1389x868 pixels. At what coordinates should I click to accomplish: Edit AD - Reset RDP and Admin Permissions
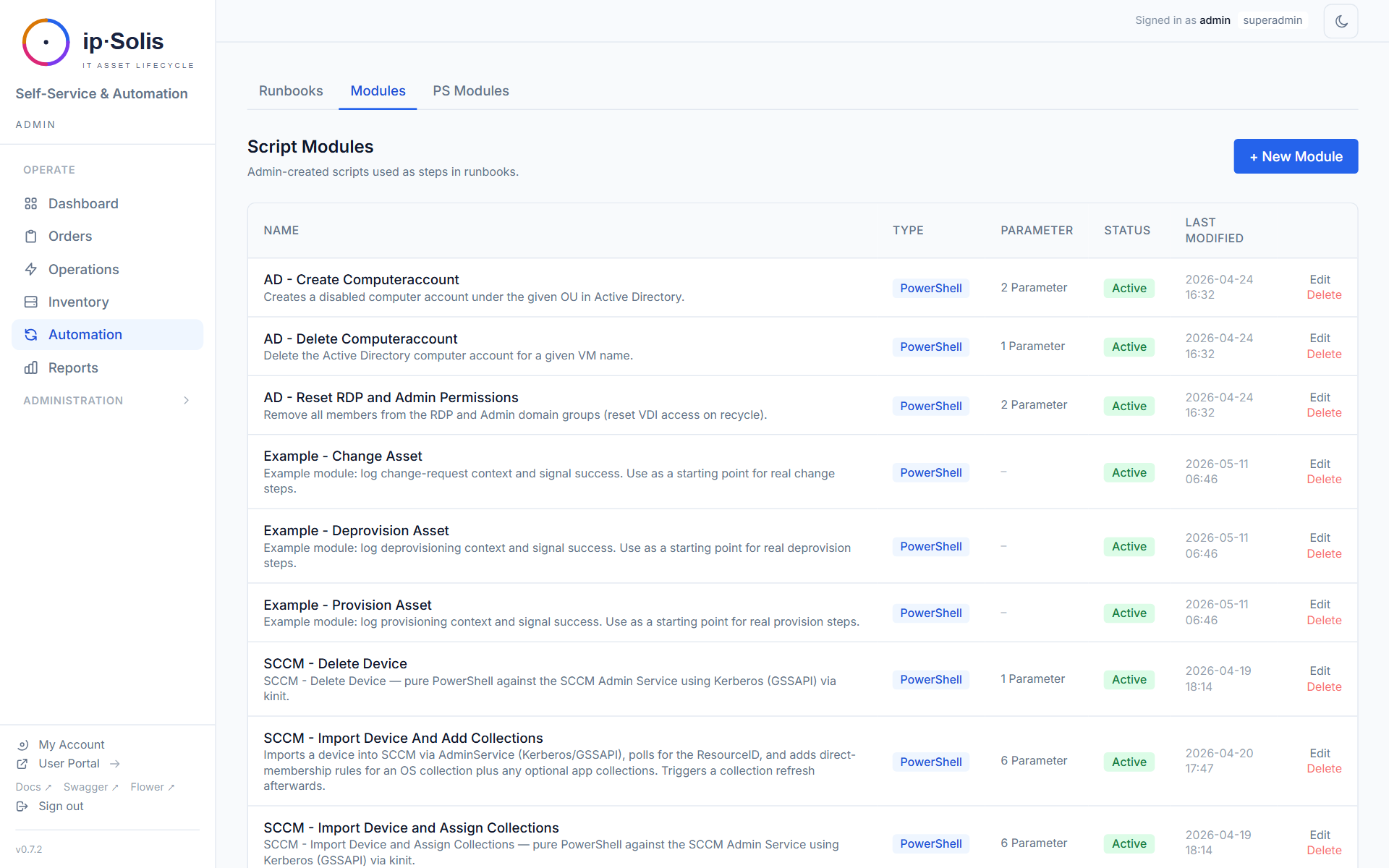coord(1320,398)
